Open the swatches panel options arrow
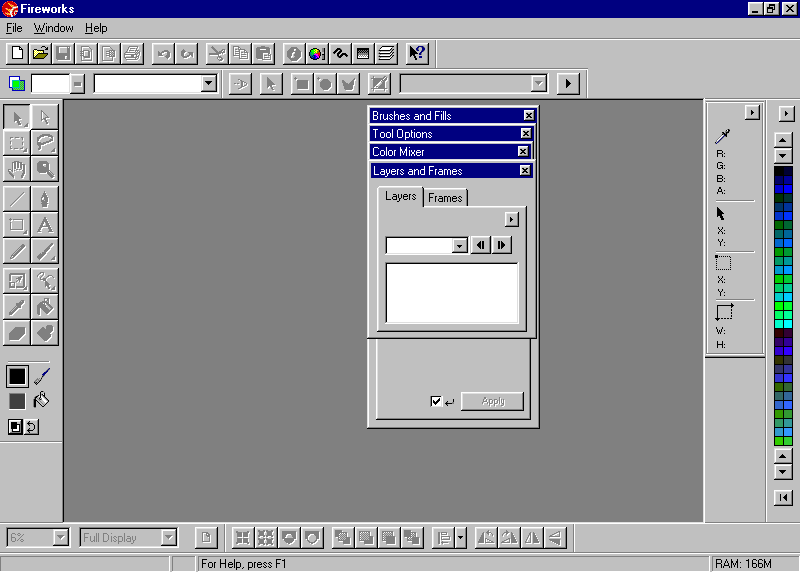Viewport: 800px width, 572px height. coord(786,114)
